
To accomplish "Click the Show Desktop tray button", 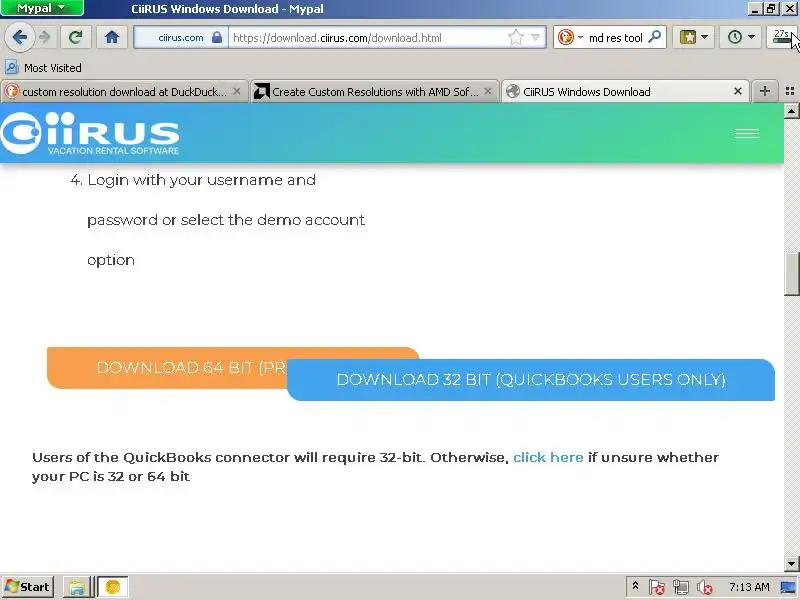I will [x=789, y=587].
